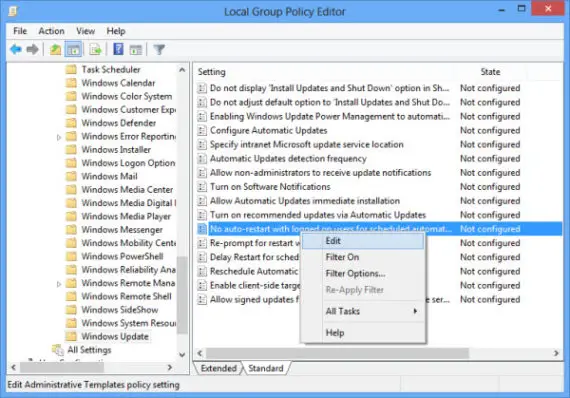Click the settings list horizontal scrollbar thumb
This screenshot has height=398, width=570.
click(337, 353)
